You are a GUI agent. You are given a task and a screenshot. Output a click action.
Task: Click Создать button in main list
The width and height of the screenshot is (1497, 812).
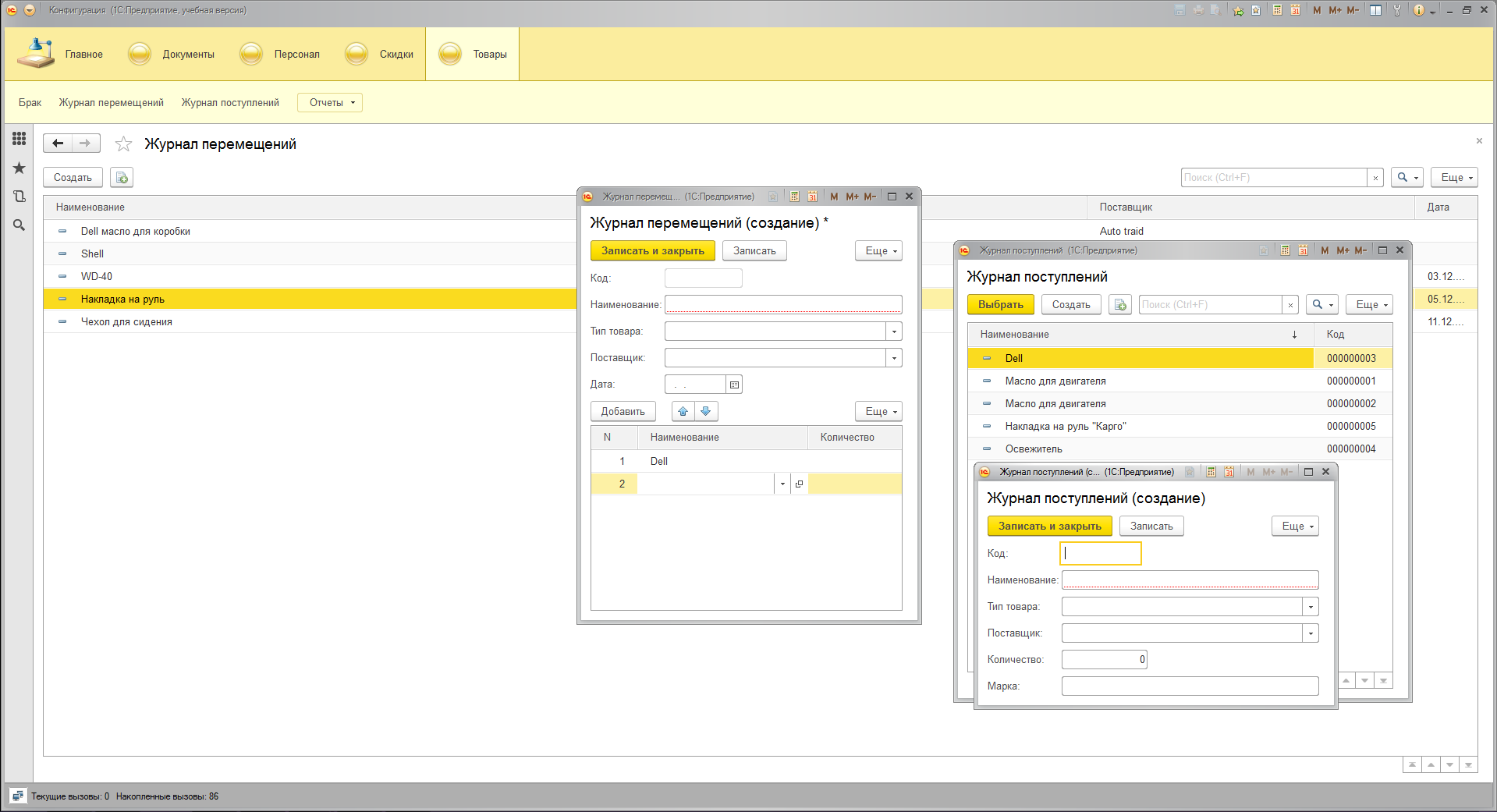[x=73, y=178]
